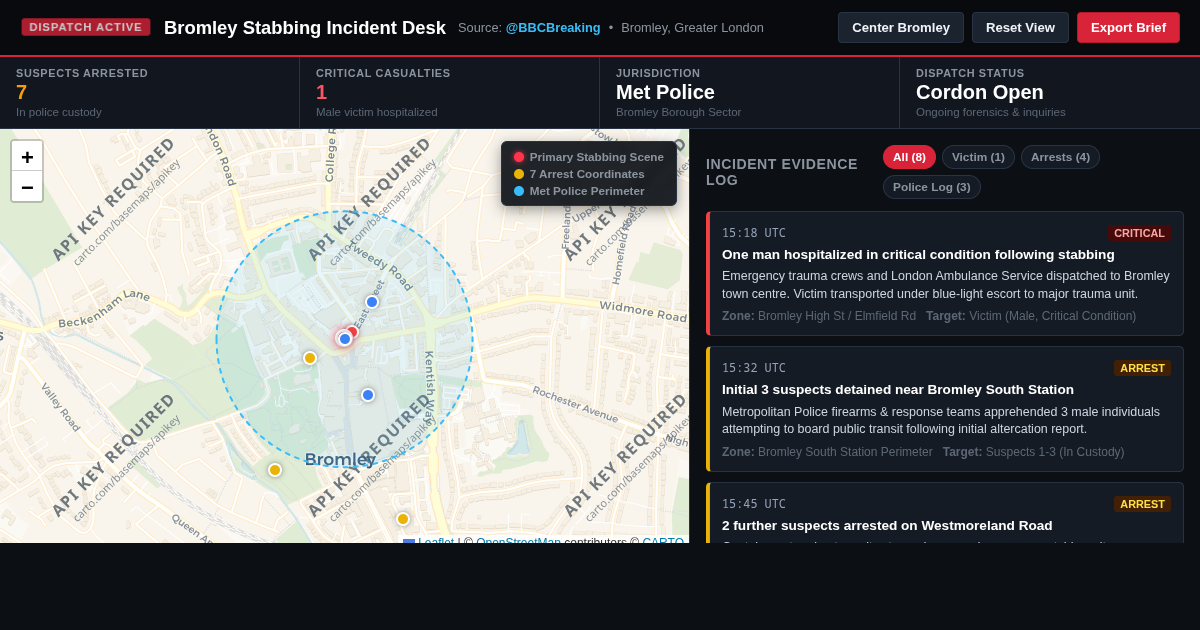Filter log by Police Log (3)
The height and width of the screenshot is (630, 1200).
click(932, 187)
